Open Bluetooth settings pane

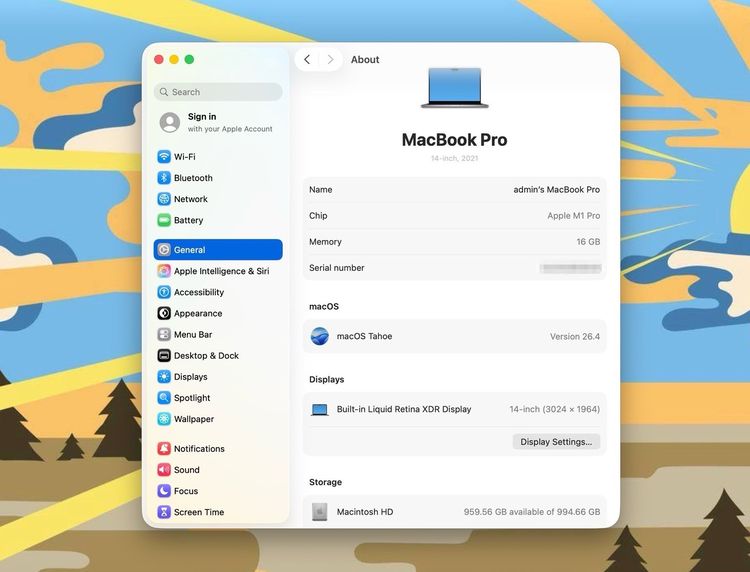pyautogui.click(x=218, y=177)
